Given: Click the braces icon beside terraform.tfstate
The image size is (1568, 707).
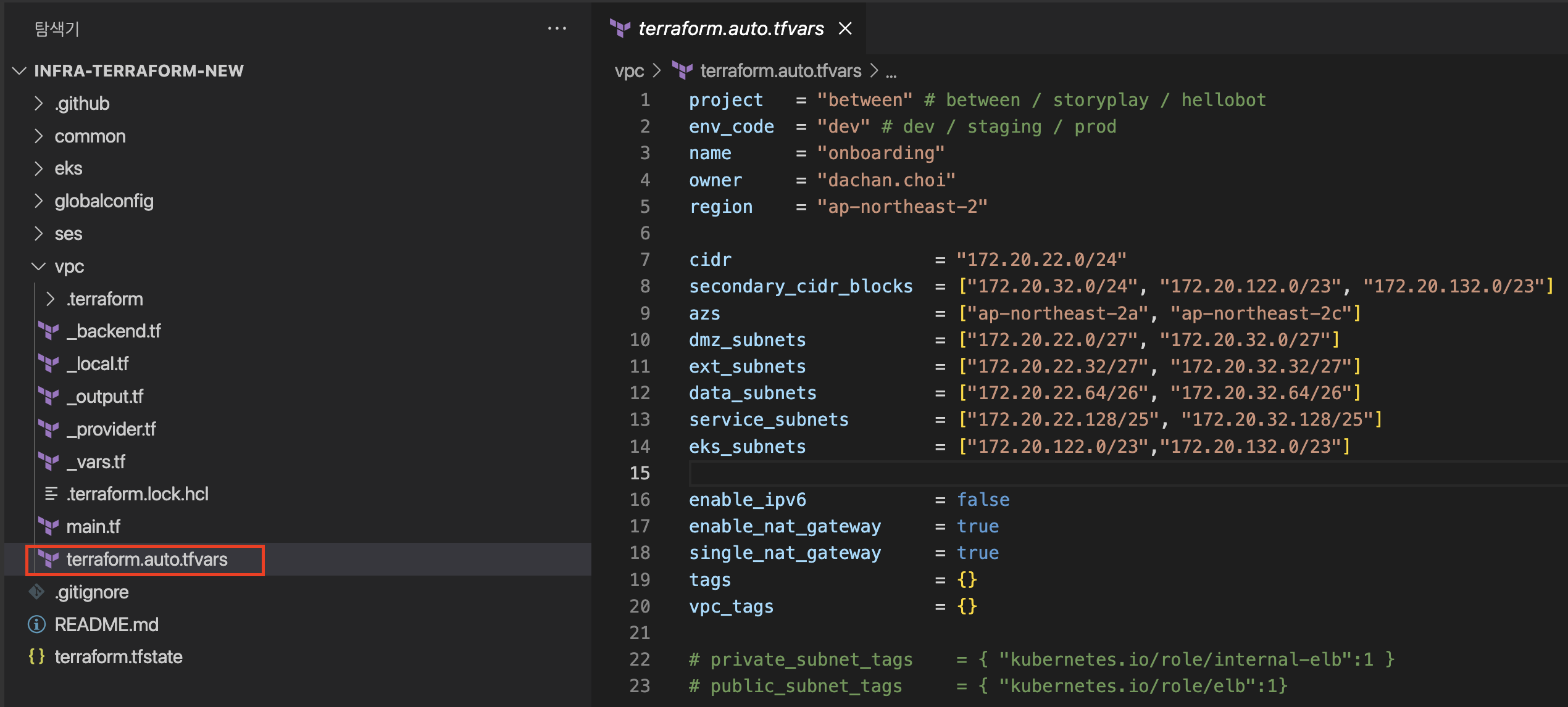Looking at the screenshot, I should [x=36, y=657].
